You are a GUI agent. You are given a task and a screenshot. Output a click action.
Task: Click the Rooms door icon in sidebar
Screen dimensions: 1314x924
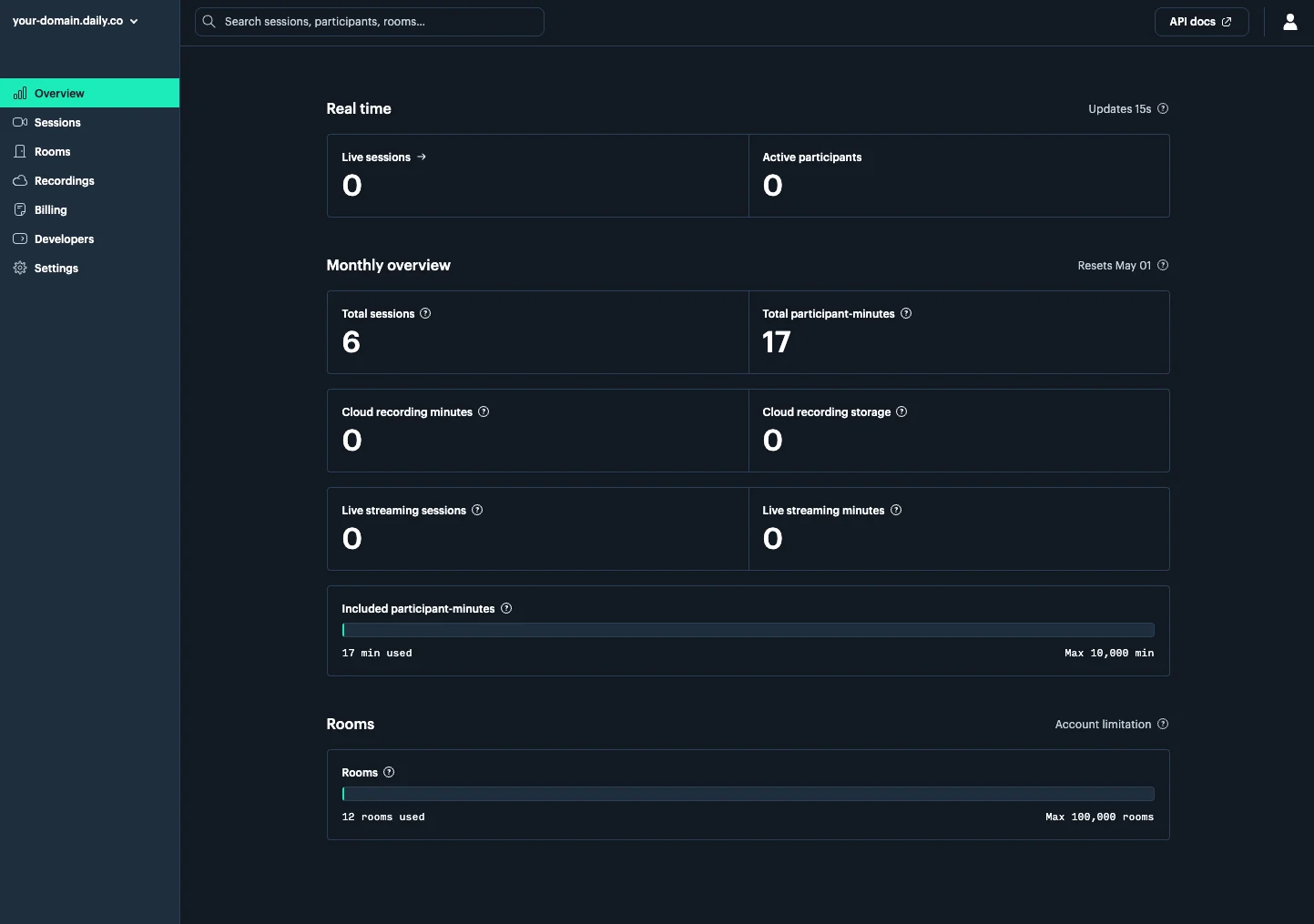[x=20, y=151]
